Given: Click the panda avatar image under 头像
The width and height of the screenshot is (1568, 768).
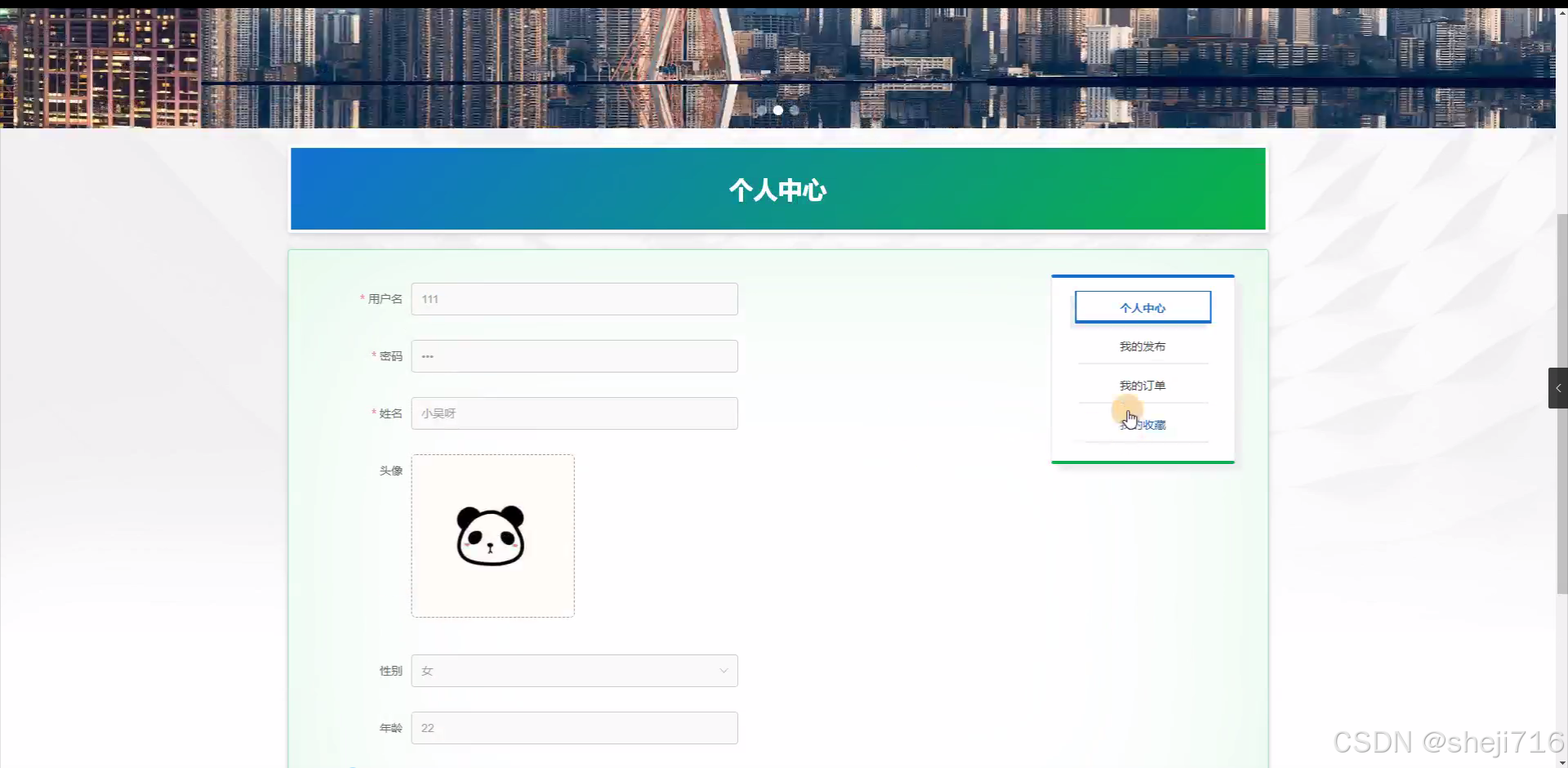Looking at the screenshot, I should 492,535.
